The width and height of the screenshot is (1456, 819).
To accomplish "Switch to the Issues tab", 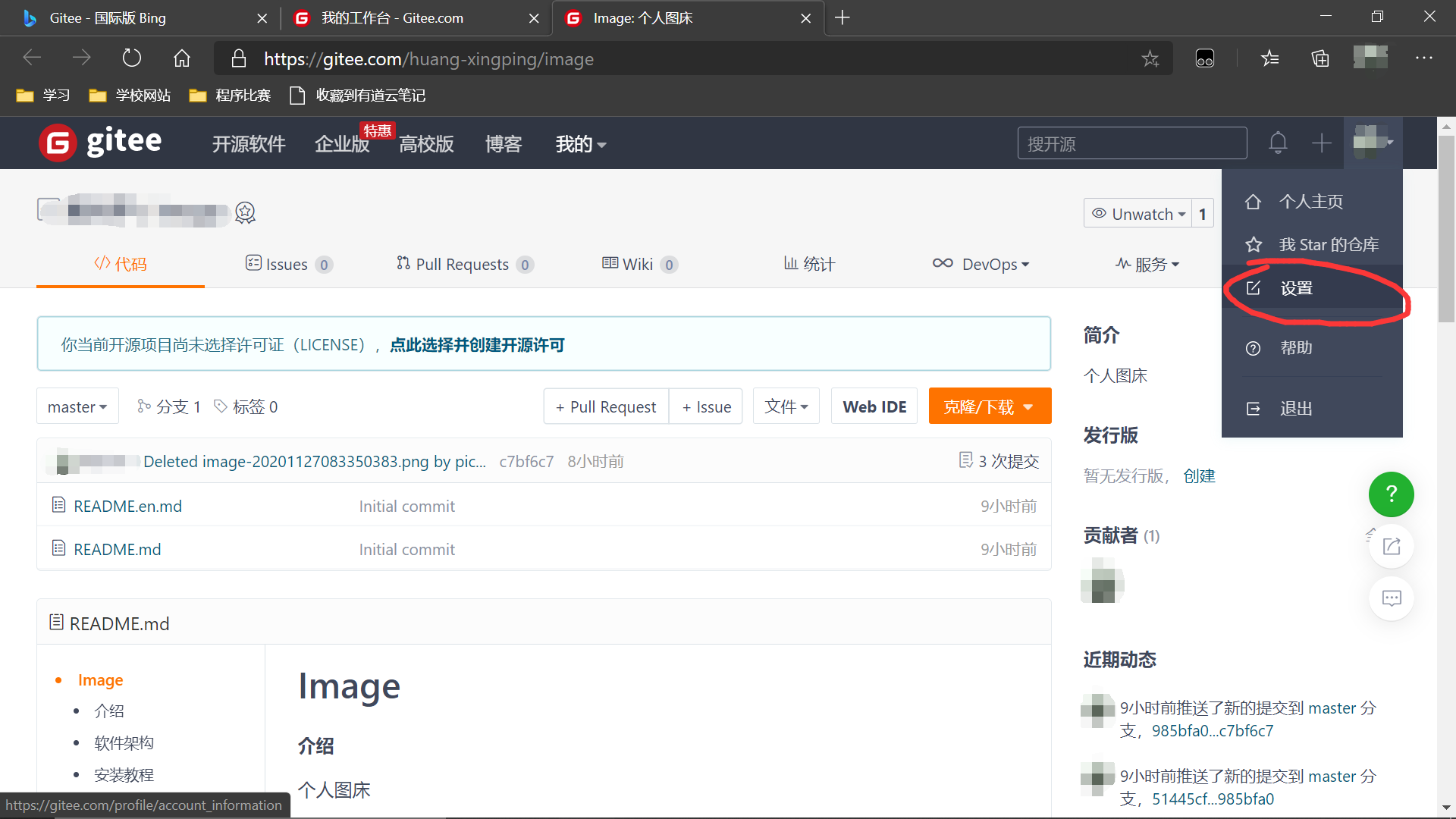I will tap(289, 264).
